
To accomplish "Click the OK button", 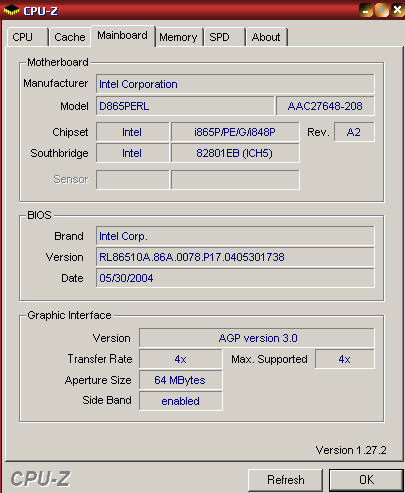I will (x=366, y=480).
